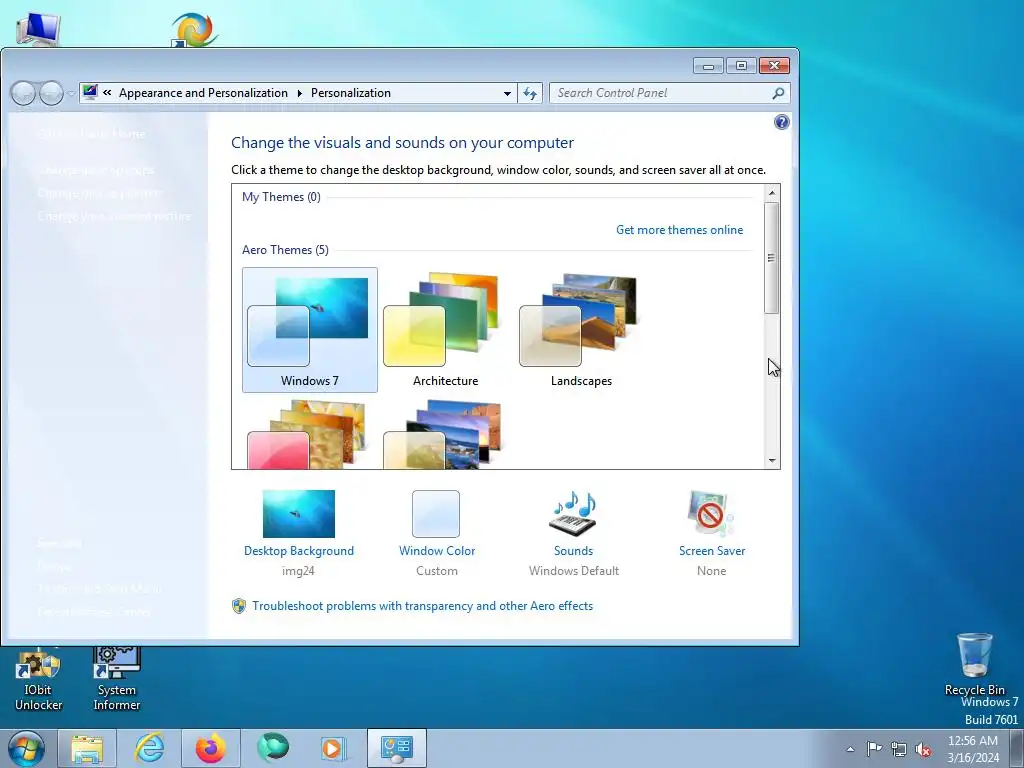Click the themes list scroll up arrow
Screen dimensions: 1024x768
click(772, 193)
